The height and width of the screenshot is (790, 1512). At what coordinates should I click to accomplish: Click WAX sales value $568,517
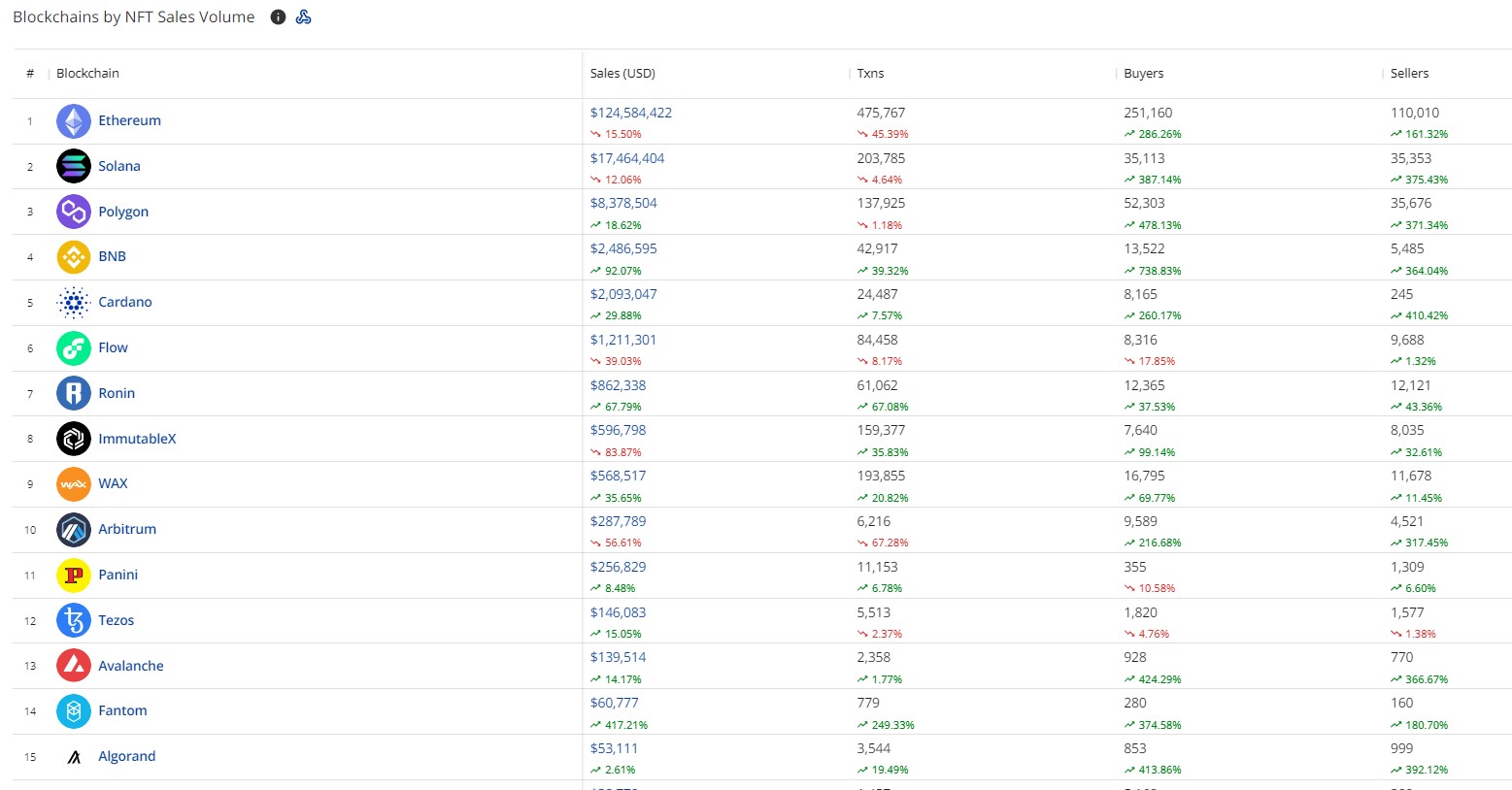[x=618, y=476]
